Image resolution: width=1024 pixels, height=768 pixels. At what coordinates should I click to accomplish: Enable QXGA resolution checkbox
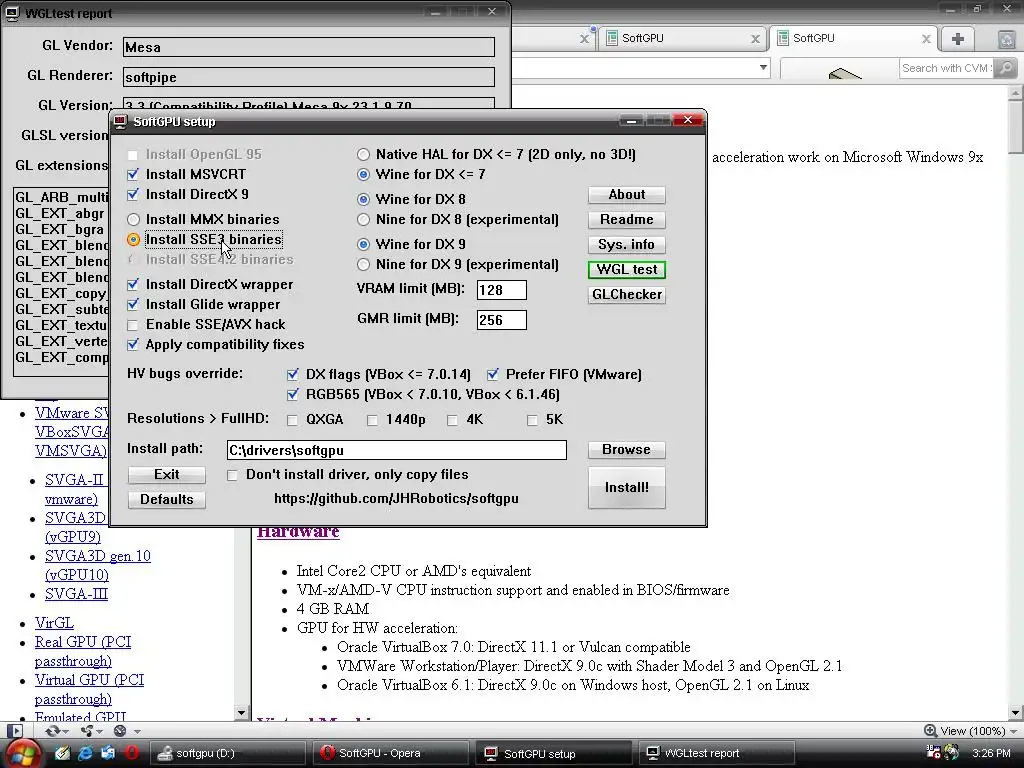(293, 420)
